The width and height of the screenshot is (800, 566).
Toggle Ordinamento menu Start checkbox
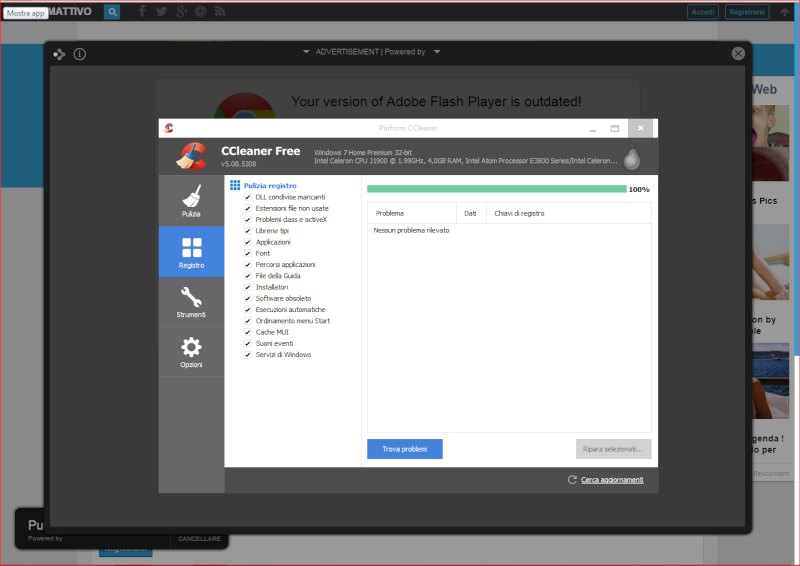[247, 321]
